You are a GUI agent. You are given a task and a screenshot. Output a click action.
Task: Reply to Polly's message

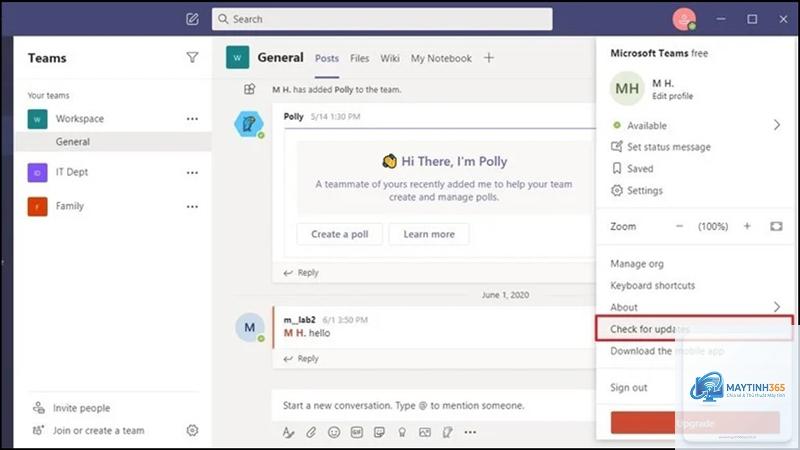(301, 272)
